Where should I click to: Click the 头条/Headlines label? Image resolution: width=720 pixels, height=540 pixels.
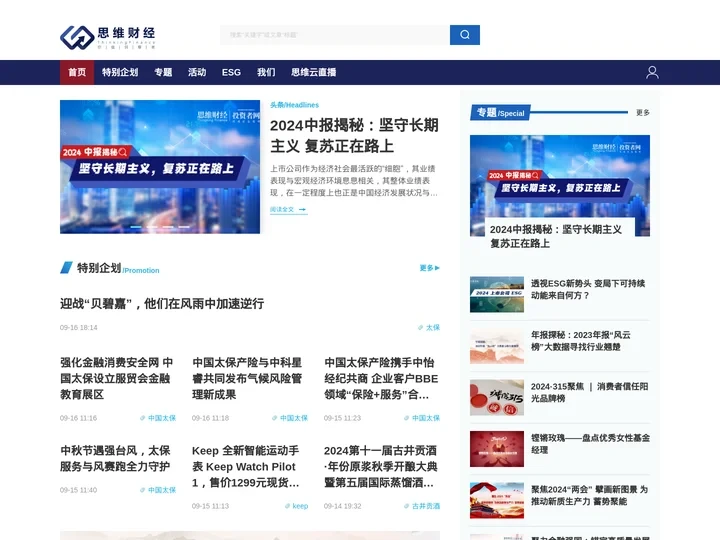point(294,105)
